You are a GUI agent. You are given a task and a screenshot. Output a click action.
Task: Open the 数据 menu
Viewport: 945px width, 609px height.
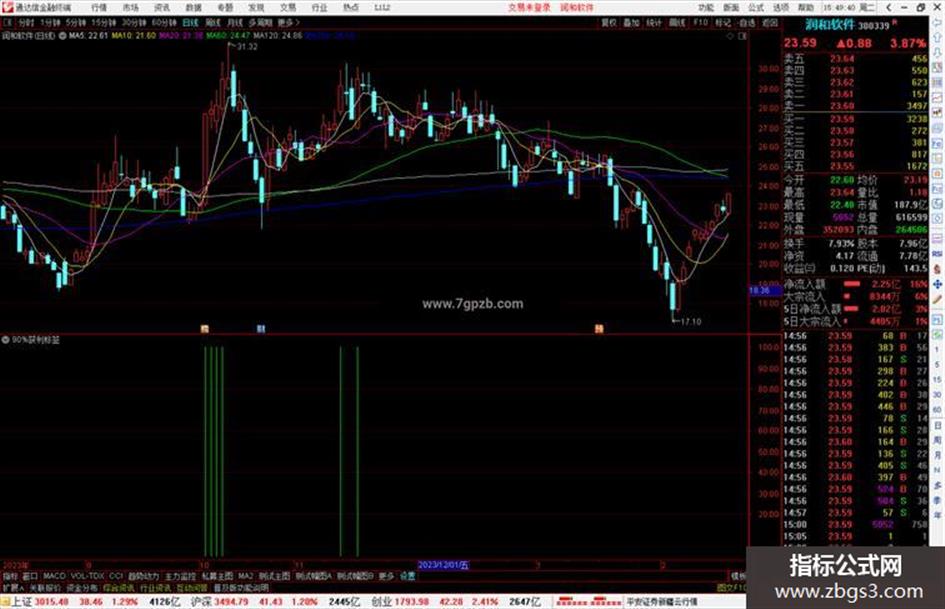pyautogui.click(x=193, y=8)
